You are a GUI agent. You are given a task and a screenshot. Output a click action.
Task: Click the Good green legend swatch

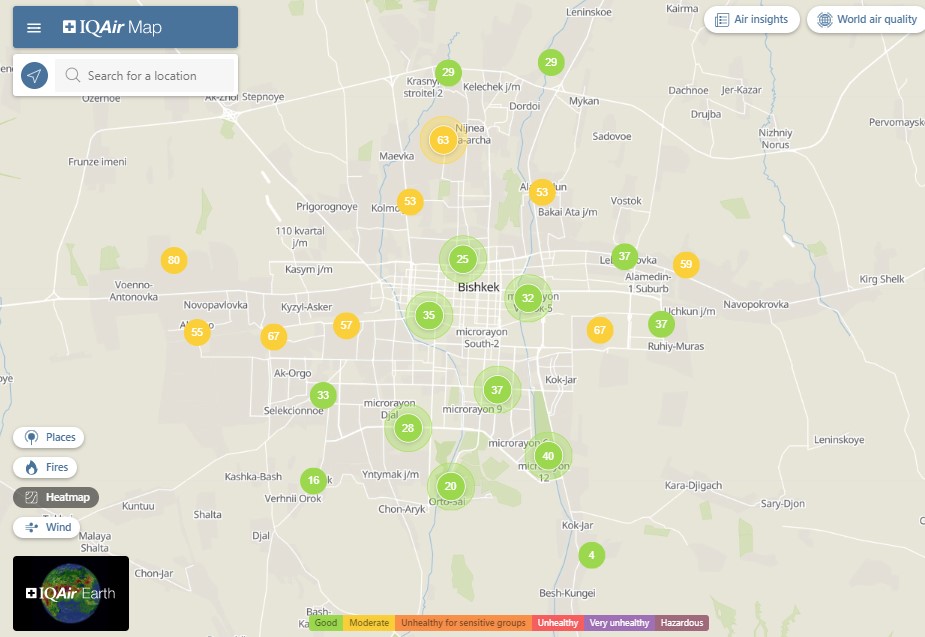325,623
